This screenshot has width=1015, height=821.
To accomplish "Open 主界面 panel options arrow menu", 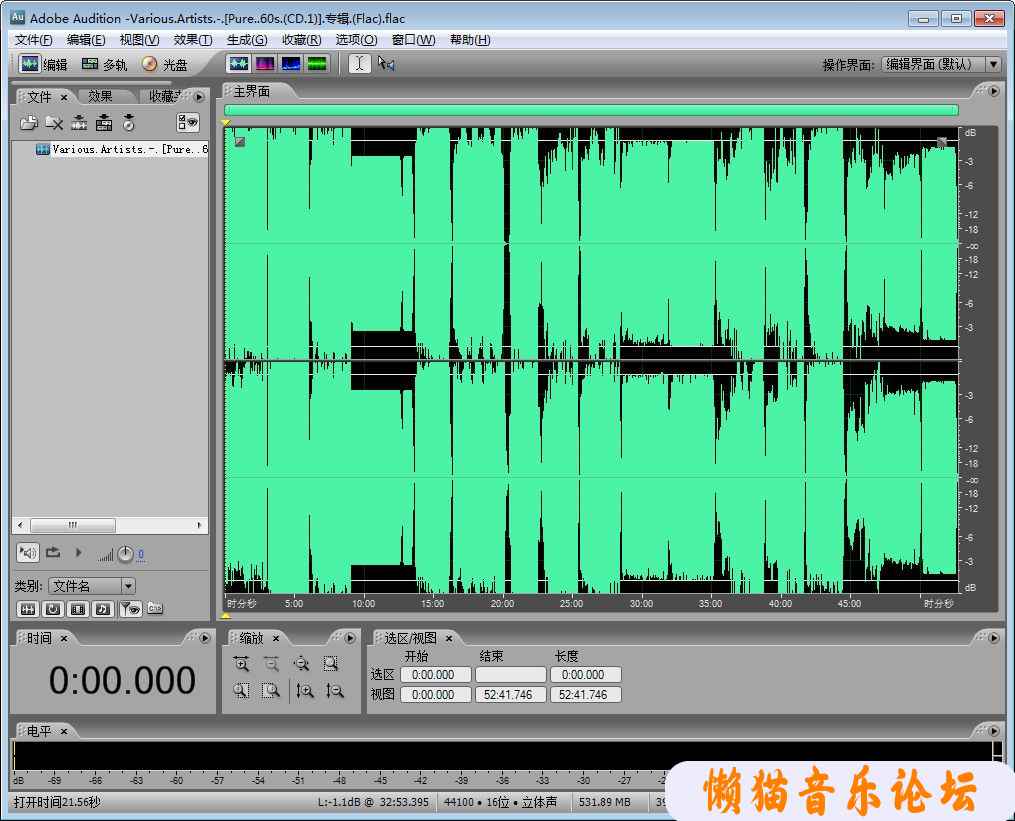I will point(994,91).
